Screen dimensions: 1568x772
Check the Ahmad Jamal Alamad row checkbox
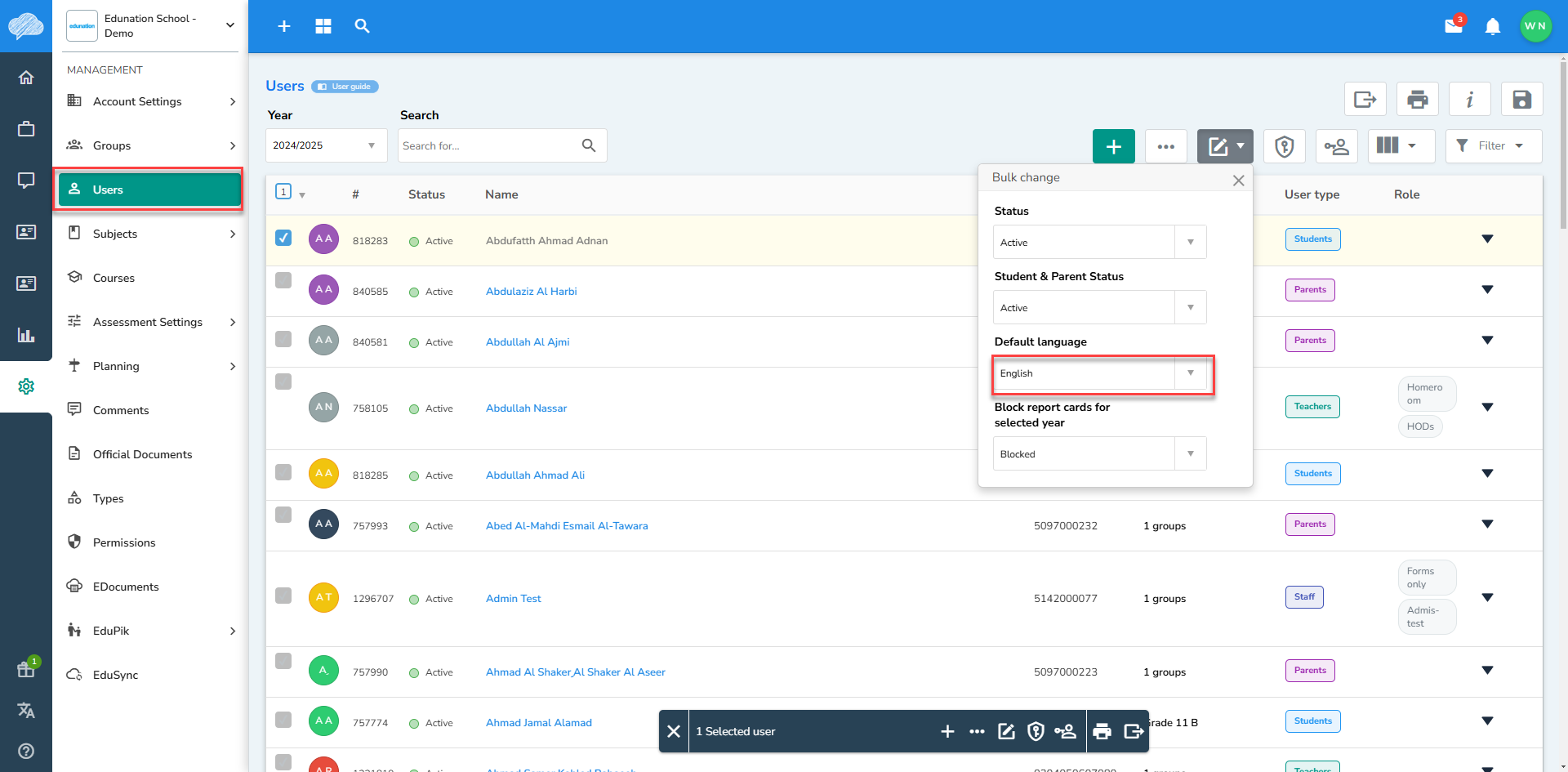pos(283,720)
